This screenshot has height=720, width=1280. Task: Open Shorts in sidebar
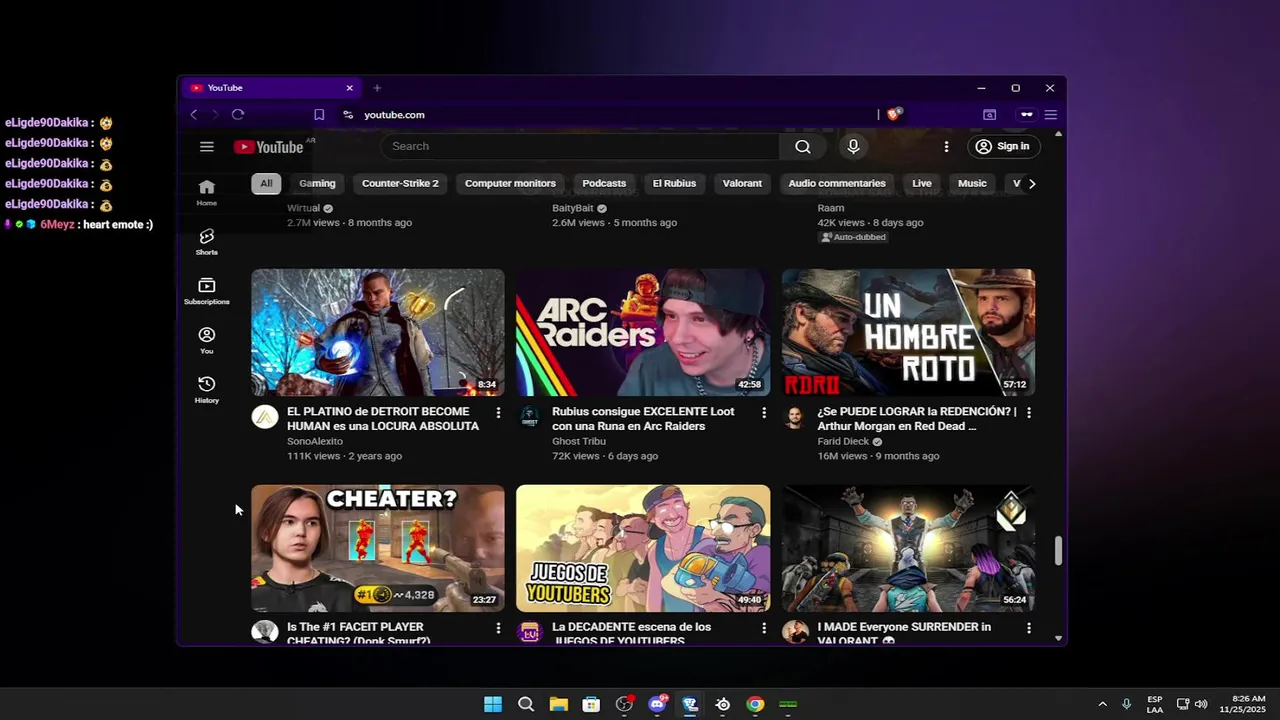(206, 242)
